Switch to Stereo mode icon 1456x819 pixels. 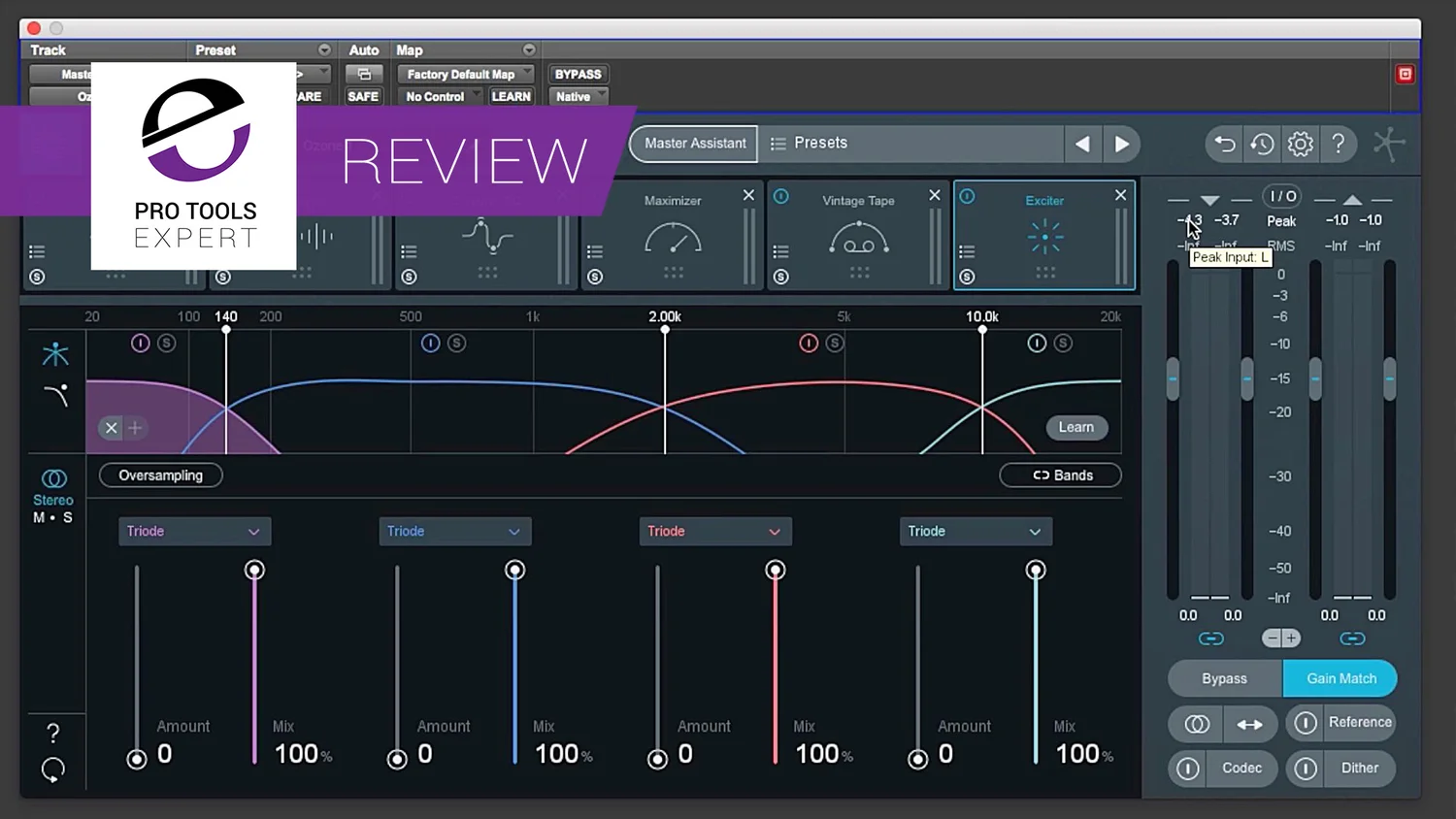53,479
